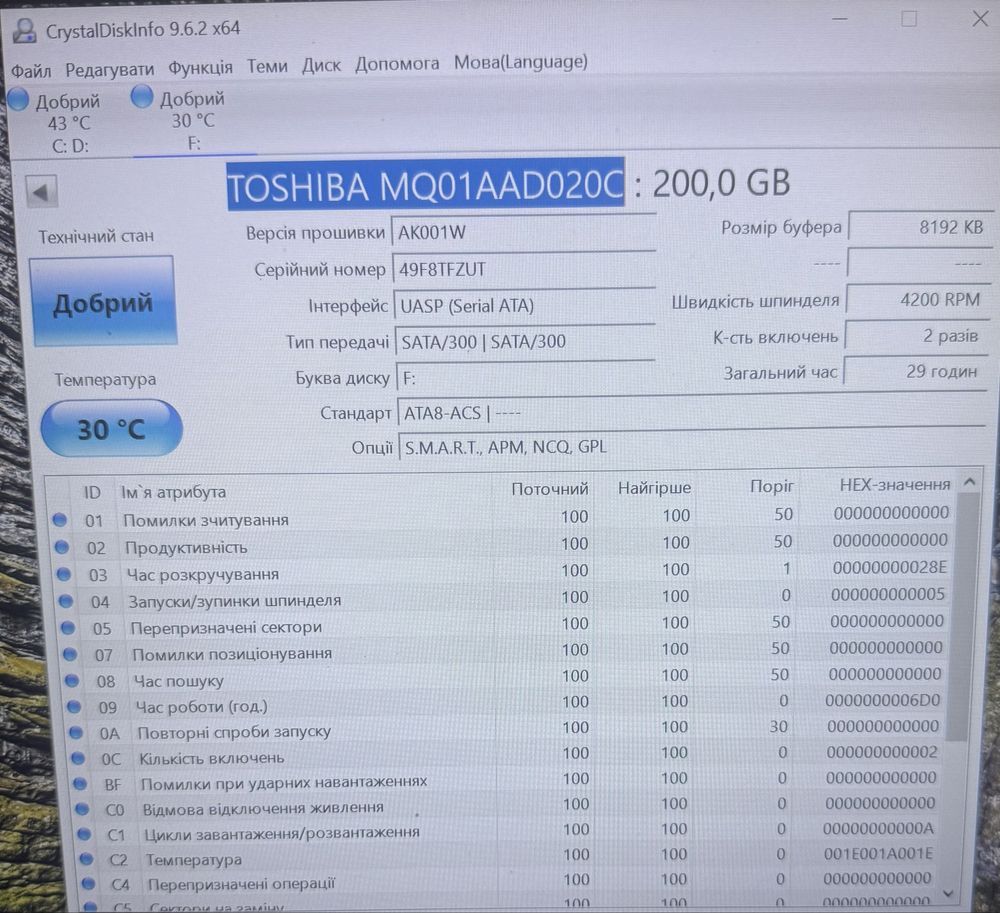Open the Редагувати menu
Screen dimensions: 1000x913
(x=109, y=68)
